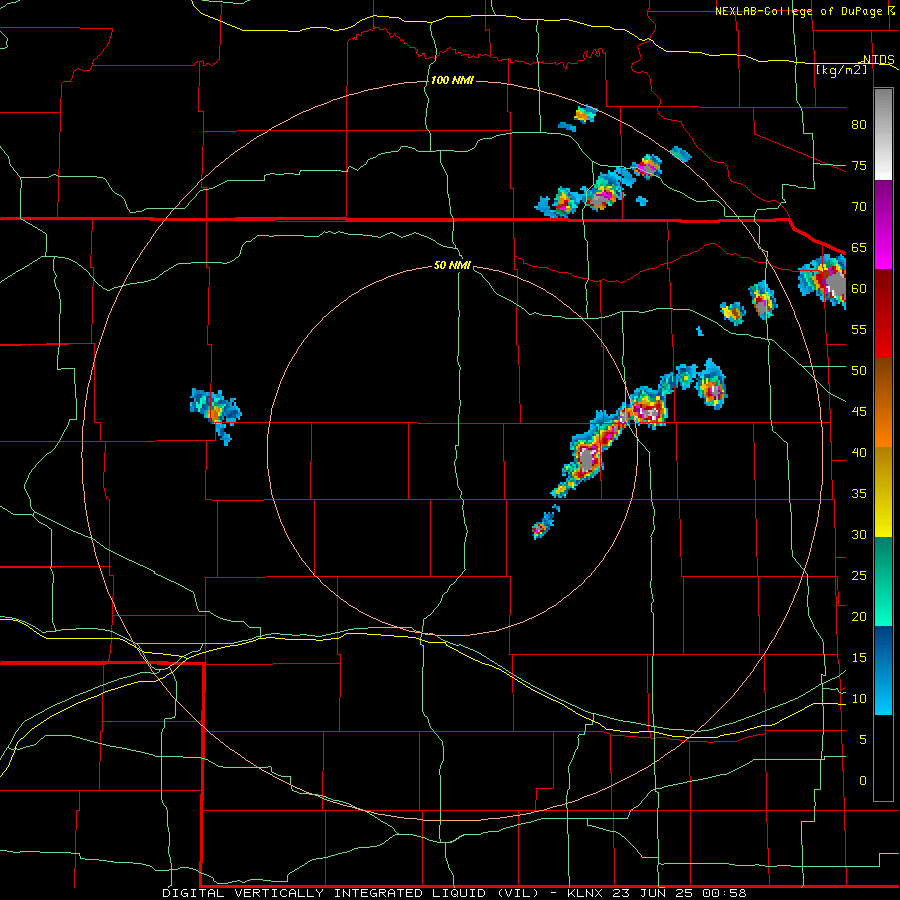The height and width of the screenshot is (900, 900).
Task: Click the 15 value on the scale
Action: click(x=859, y=658)
